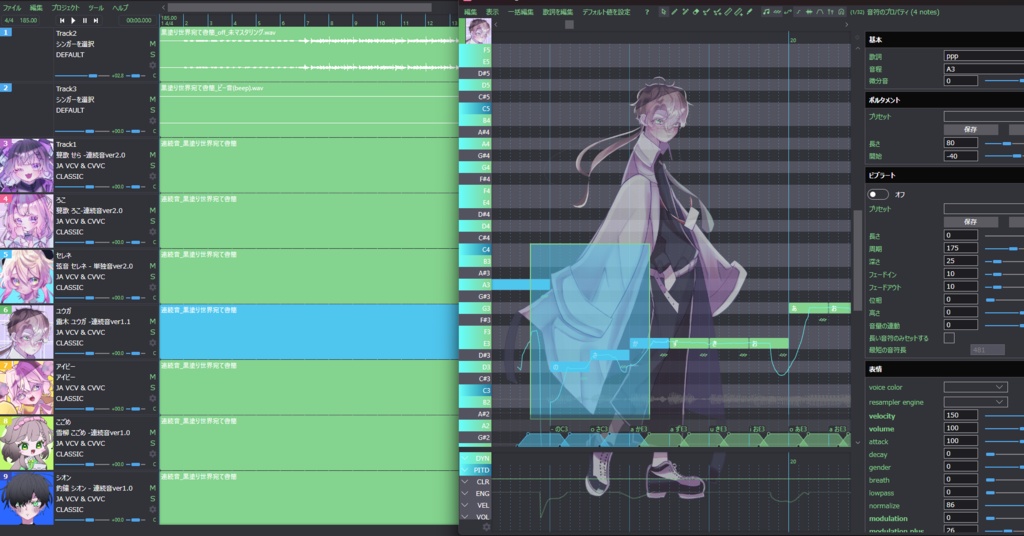1024x536 pixels.
Task: Expand the PITD expression chevron
Action: [x=465, y=470]
